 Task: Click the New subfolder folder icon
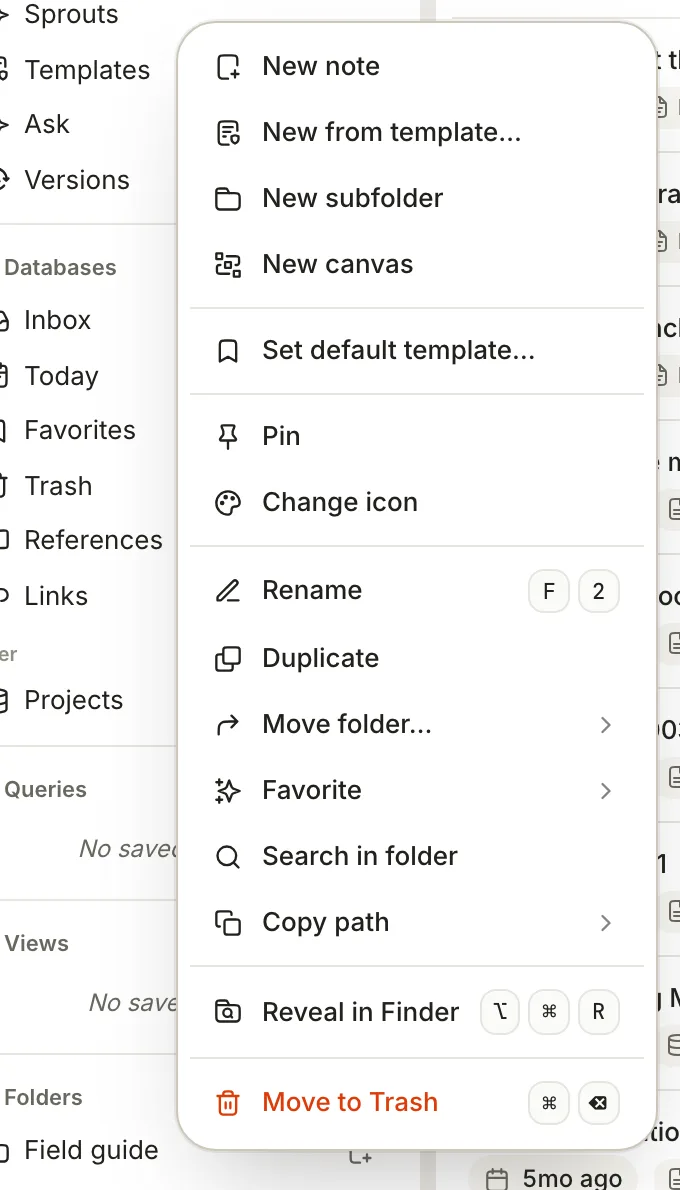(228, 199)
